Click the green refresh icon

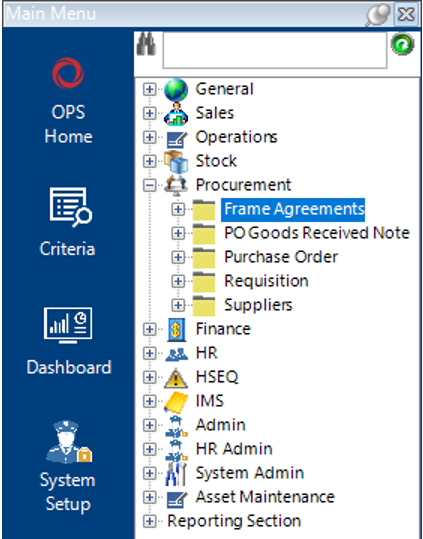pyautogui.click(x=403, y=44)
